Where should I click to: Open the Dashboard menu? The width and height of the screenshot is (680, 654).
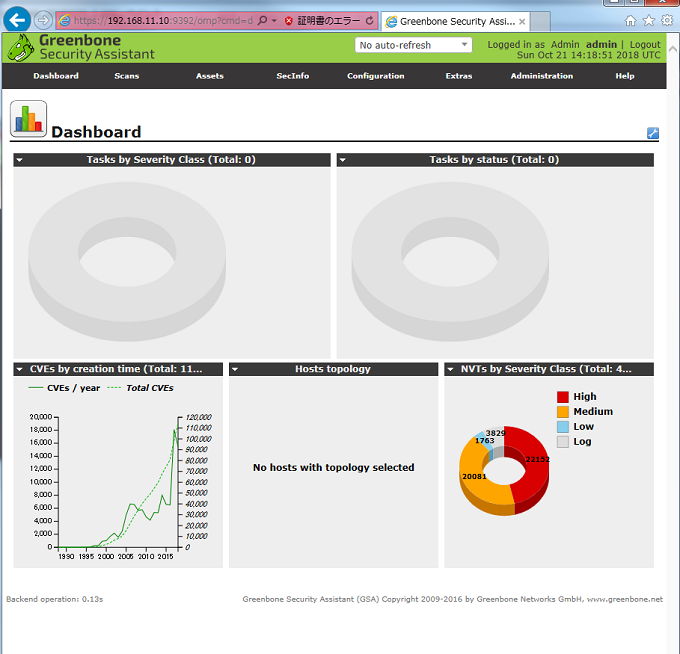(56, 76)
